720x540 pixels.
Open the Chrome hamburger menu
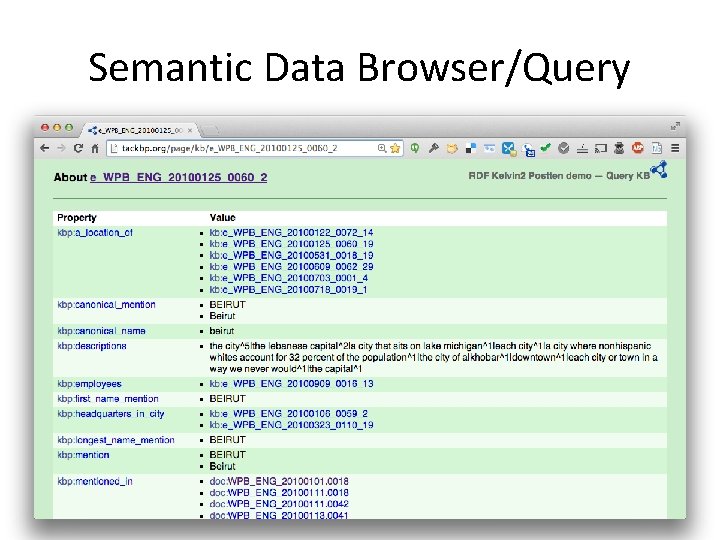(675, 148)
